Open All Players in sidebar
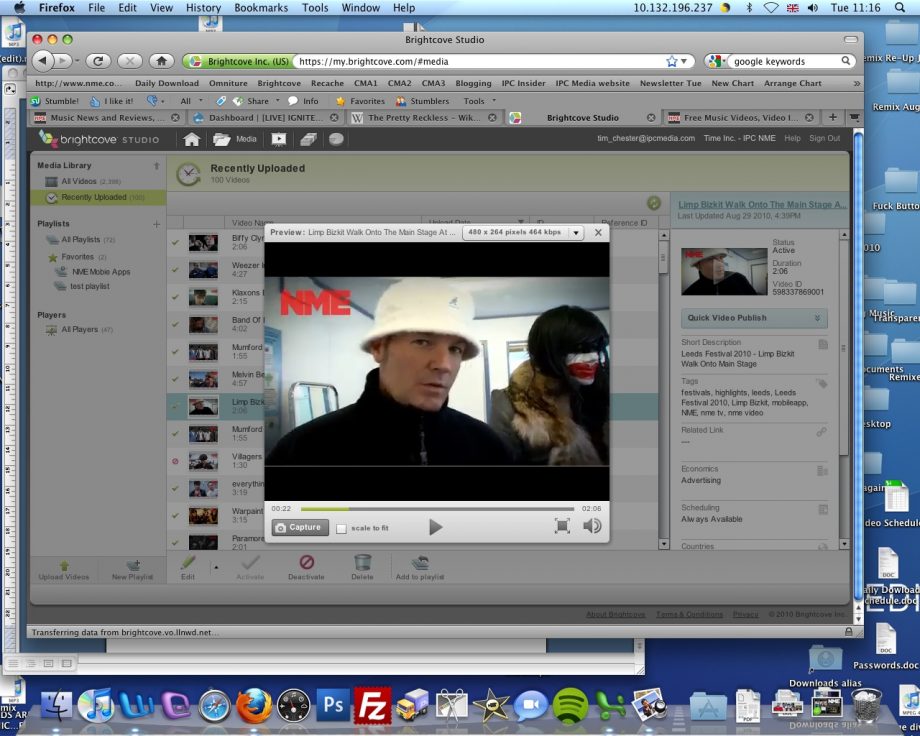 79,329
